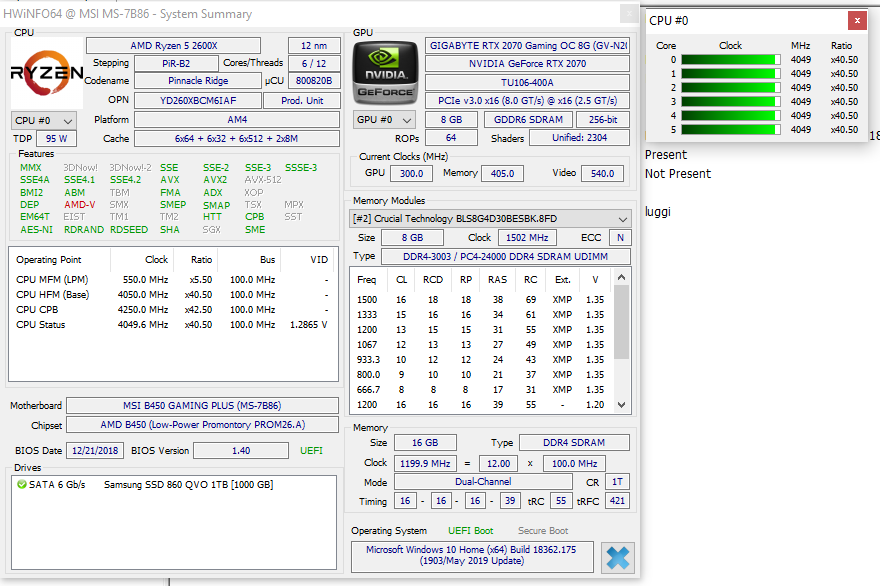This screenshot has width=880, height=586.
Task: Click the PiR-B2 stepping field
Action: (x=176, y=63)
